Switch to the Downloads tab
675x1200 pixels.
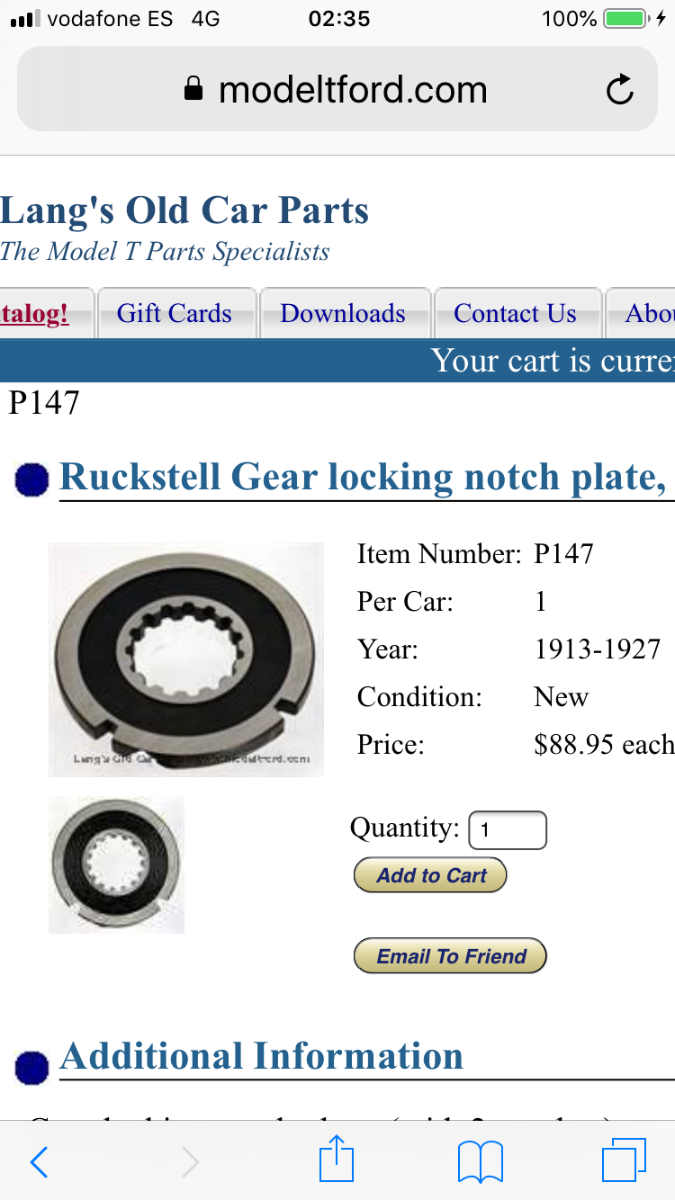(343, 313)
